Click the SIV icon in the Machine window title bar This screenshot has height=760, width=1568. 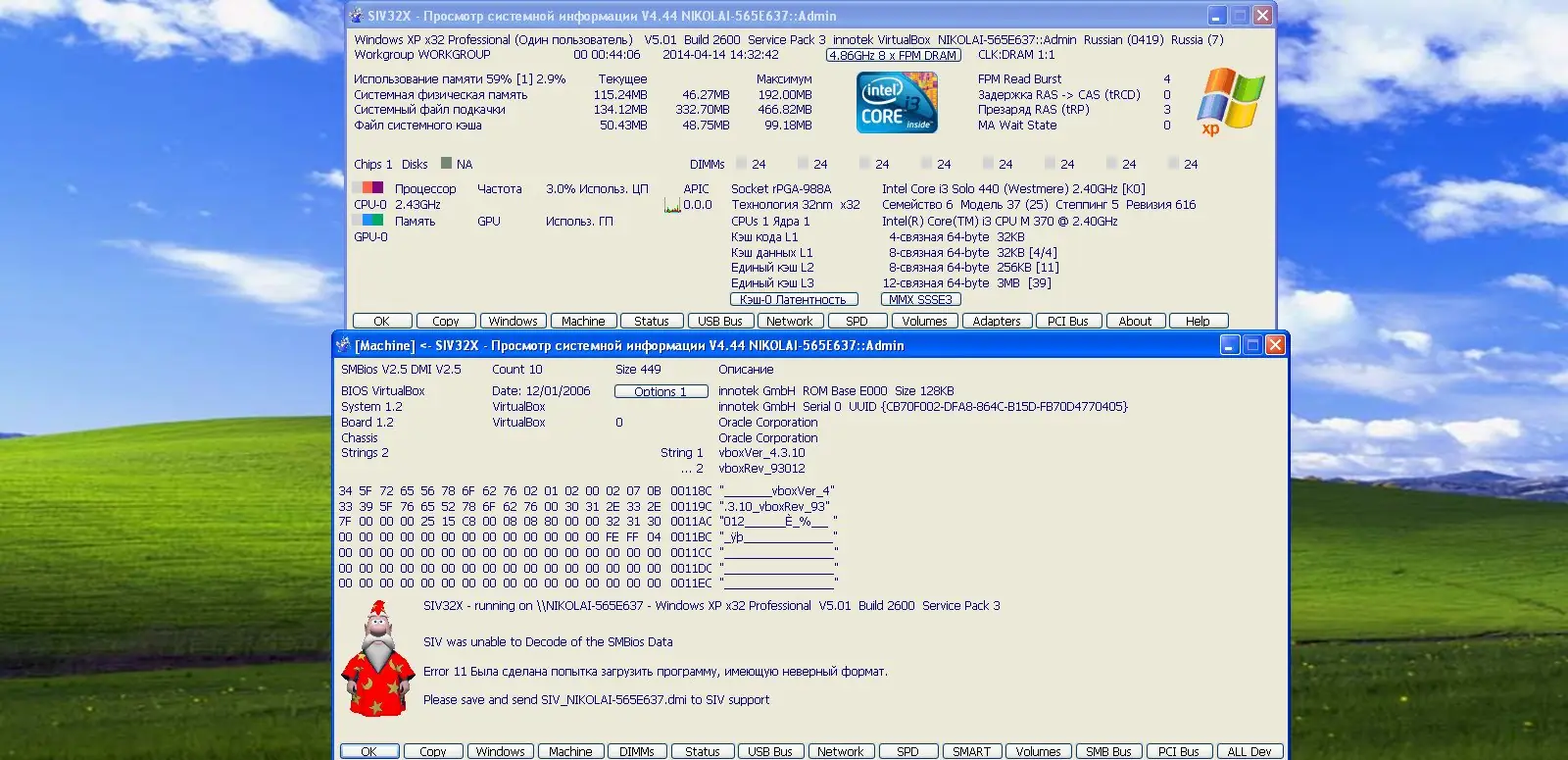tap(342, 345)
